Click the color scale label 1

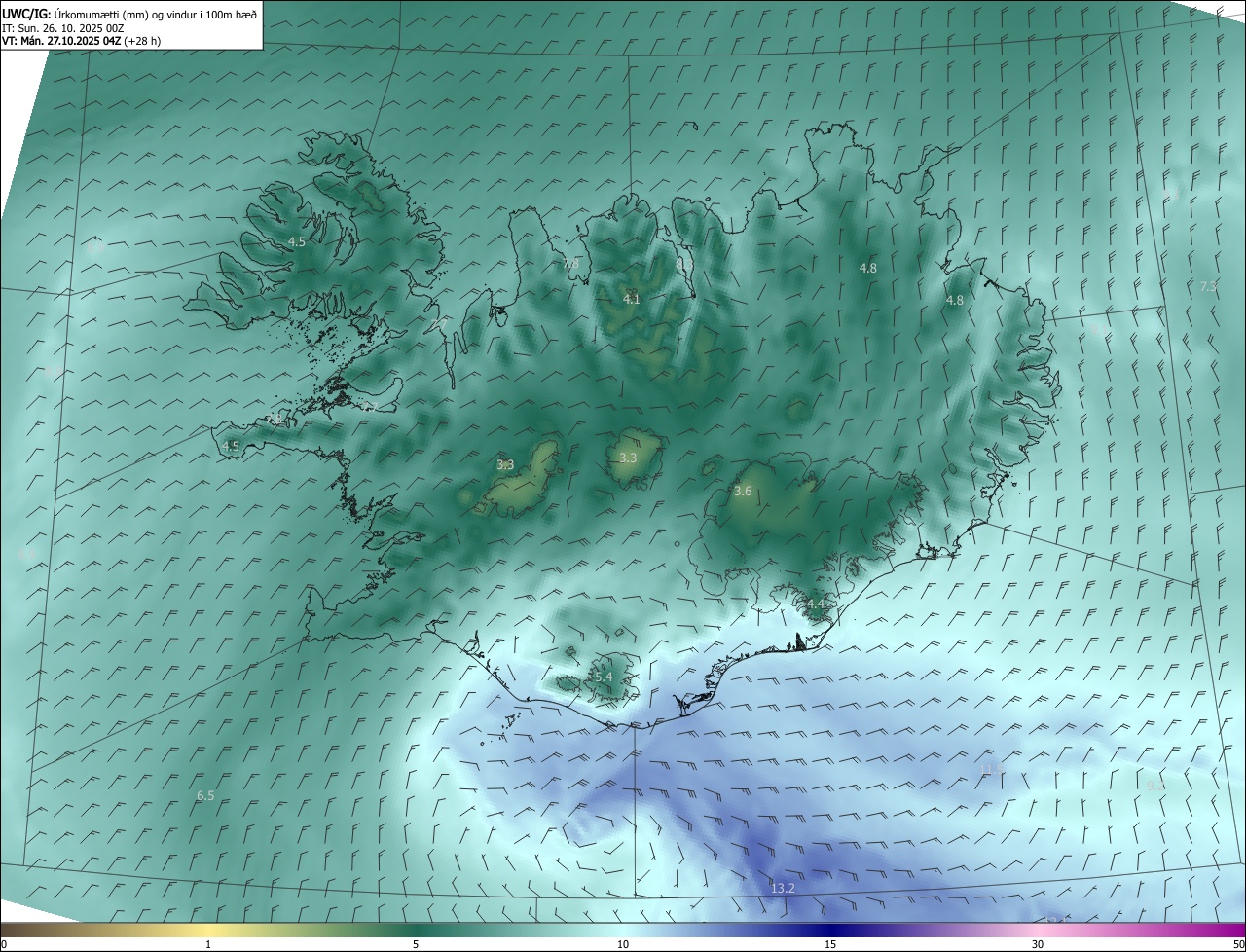(x=208, y=945)
